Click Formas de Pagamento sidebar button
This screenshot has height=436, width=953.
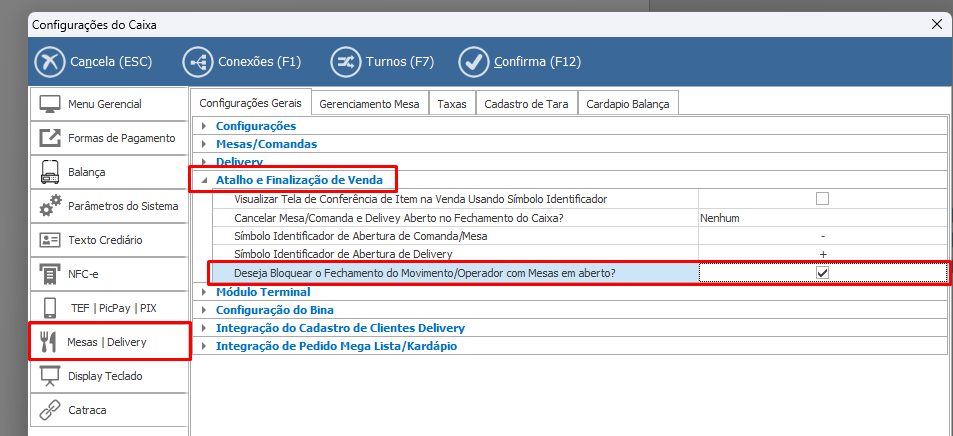pyautogui.click(x=110, y=138)
